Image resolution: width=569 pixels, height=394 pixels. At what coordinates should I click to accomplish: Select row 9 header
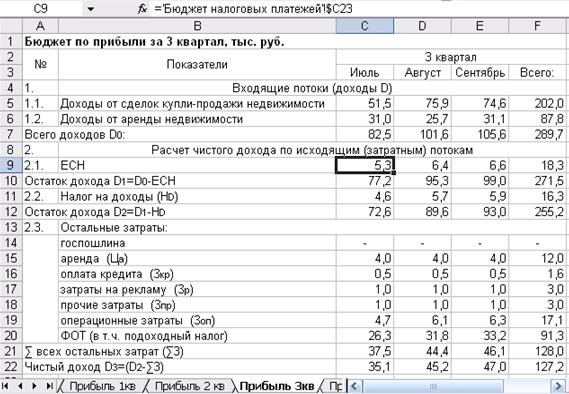coord(11,165)
